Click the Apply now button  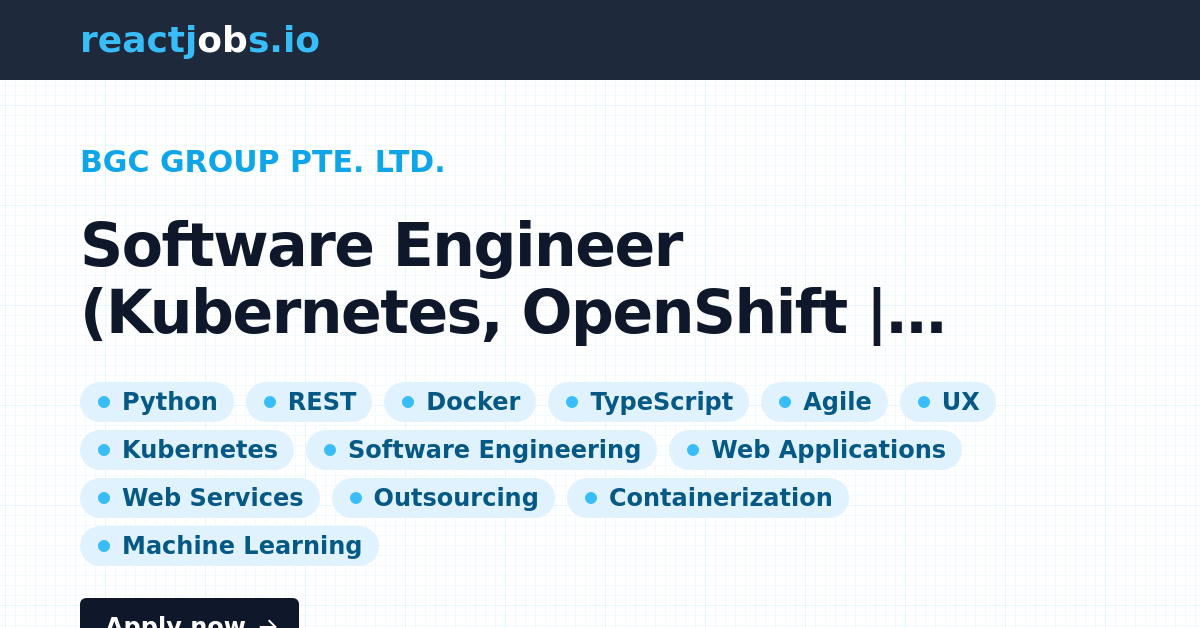click(x=189, y=618)
